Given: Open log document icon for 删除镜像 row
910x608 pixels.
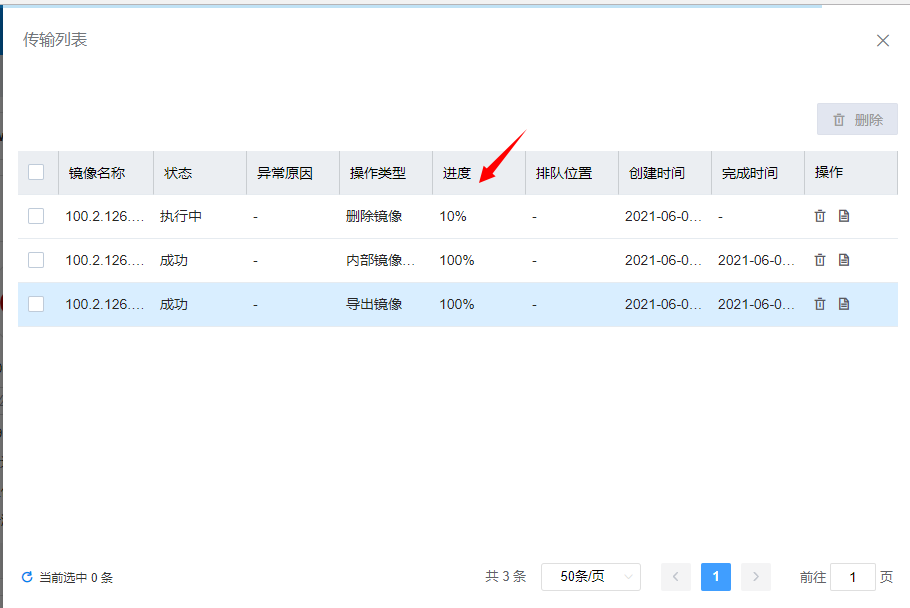Looking at the screenshot, I should point(844,216).
